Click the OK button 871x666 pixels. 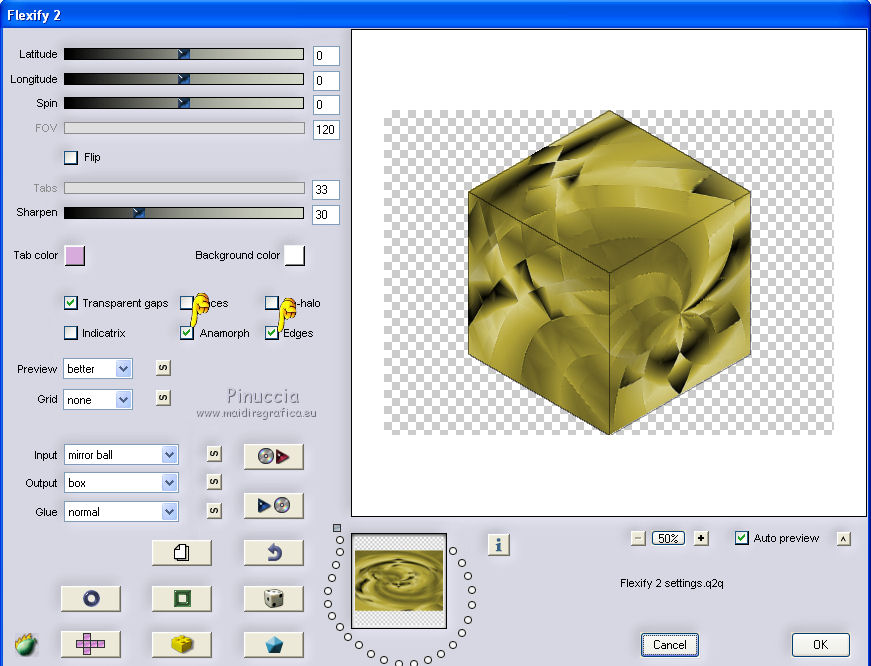[820, 645]
